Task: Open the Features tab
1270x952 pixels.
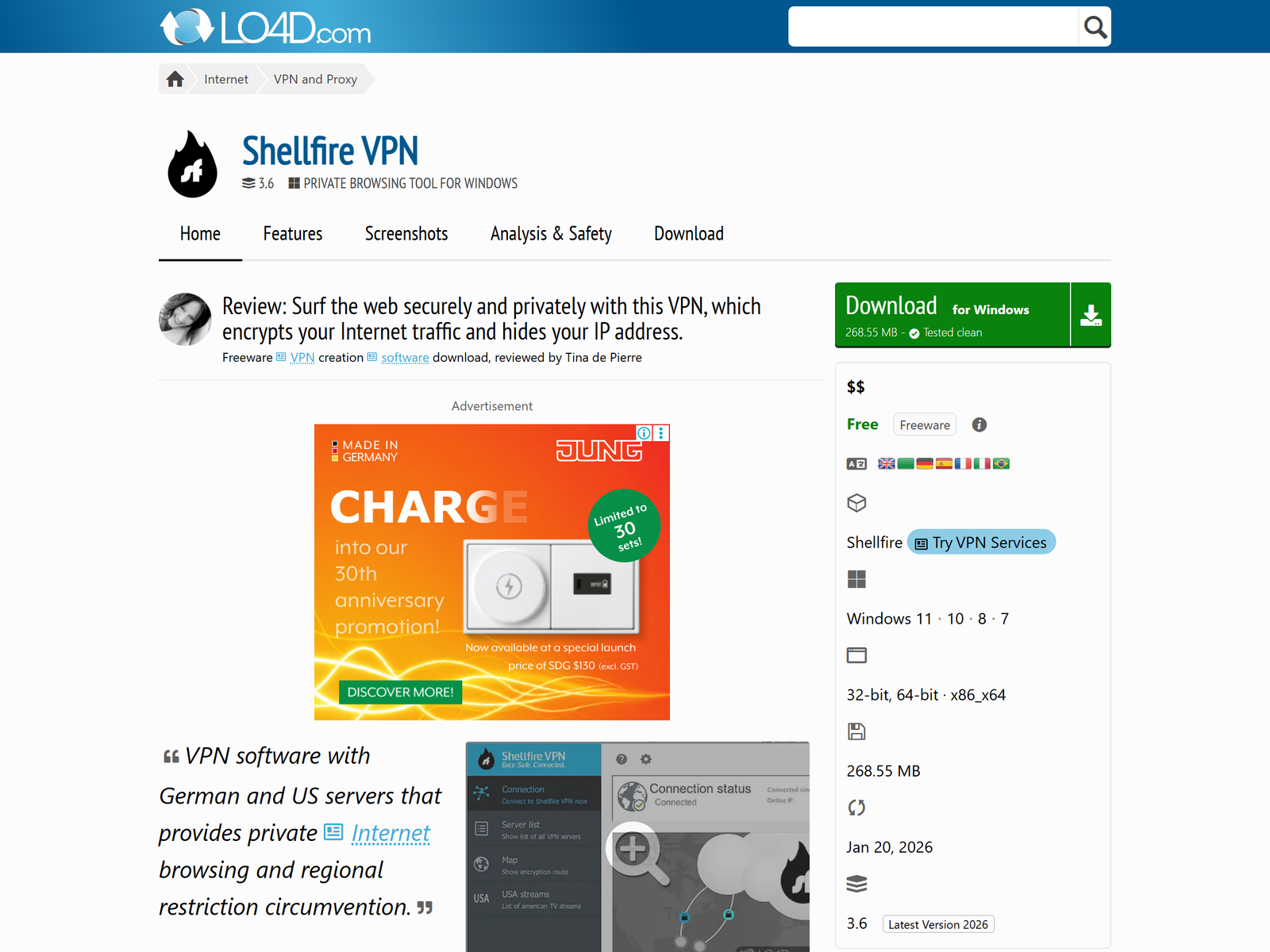Action: (293, 234)
